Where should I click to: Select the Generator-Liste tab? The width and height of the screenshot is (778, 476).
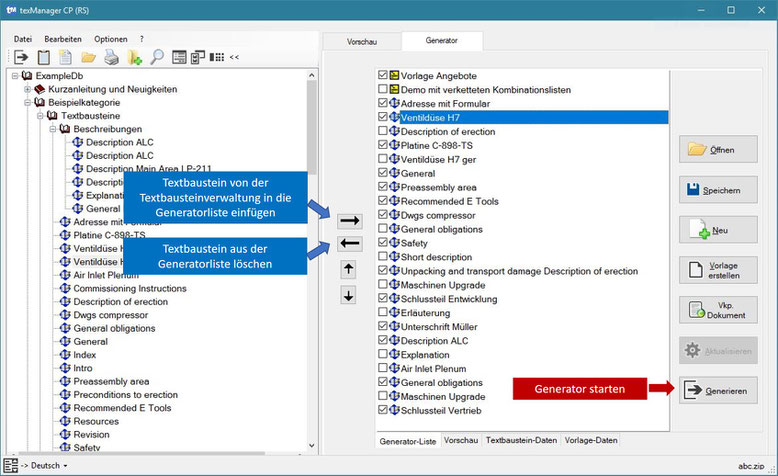pyautogui.click(x=407, y=441)
